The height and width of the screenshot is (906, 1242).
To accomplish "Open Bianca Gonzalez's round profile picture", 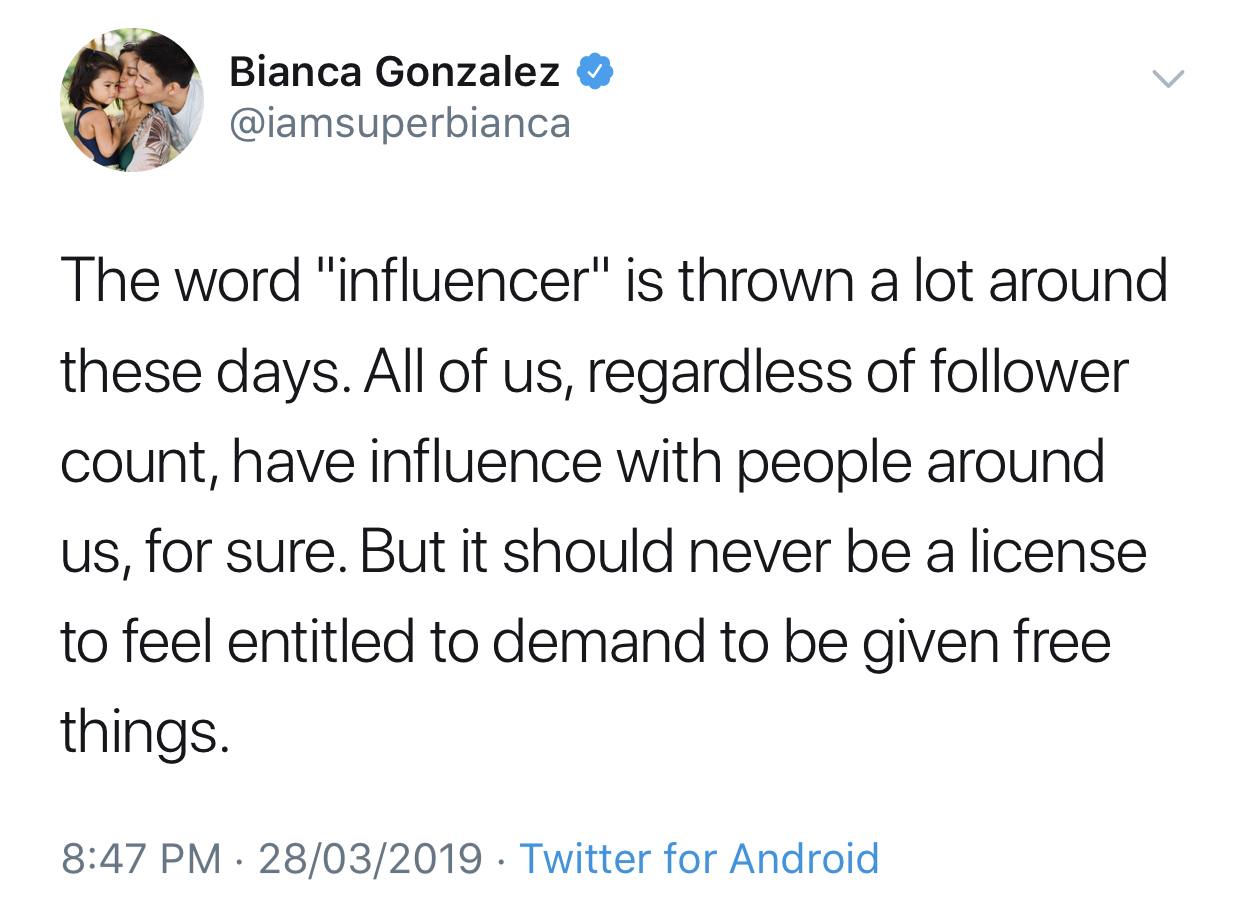I will point(132,99).
